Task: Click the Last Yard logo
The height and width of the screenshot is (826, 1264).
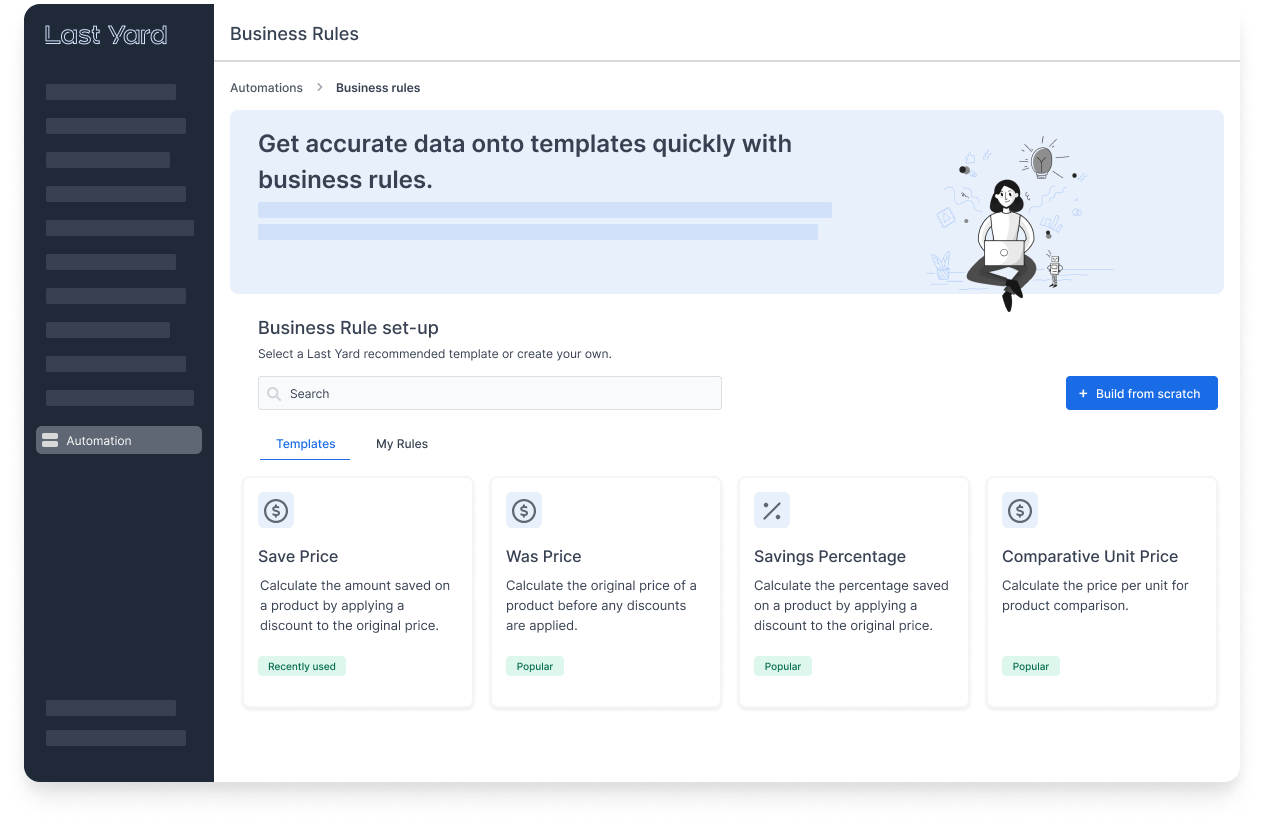Action: 106,35
